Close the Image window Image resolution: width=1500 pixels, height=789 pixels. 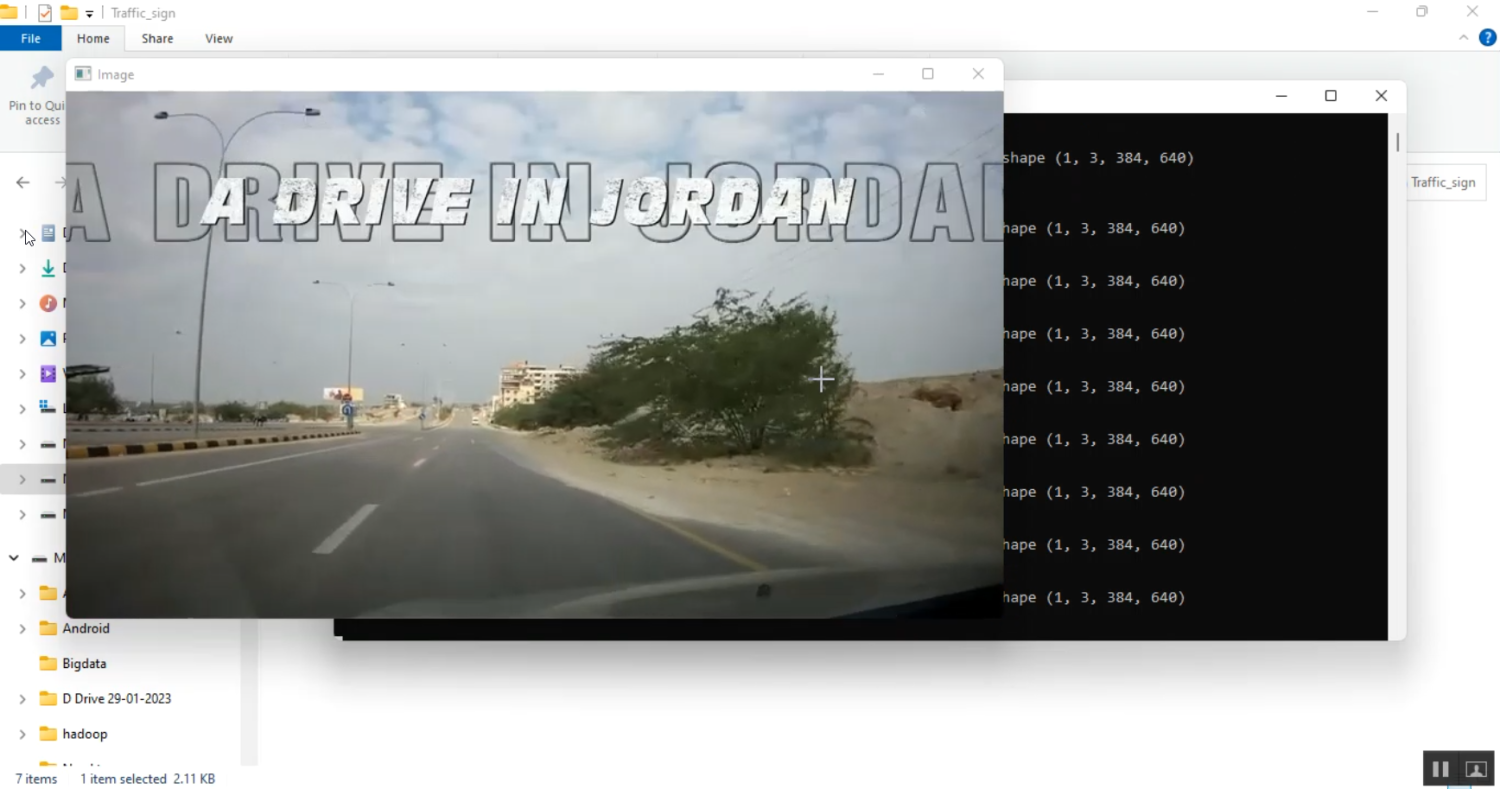(978, 74)
